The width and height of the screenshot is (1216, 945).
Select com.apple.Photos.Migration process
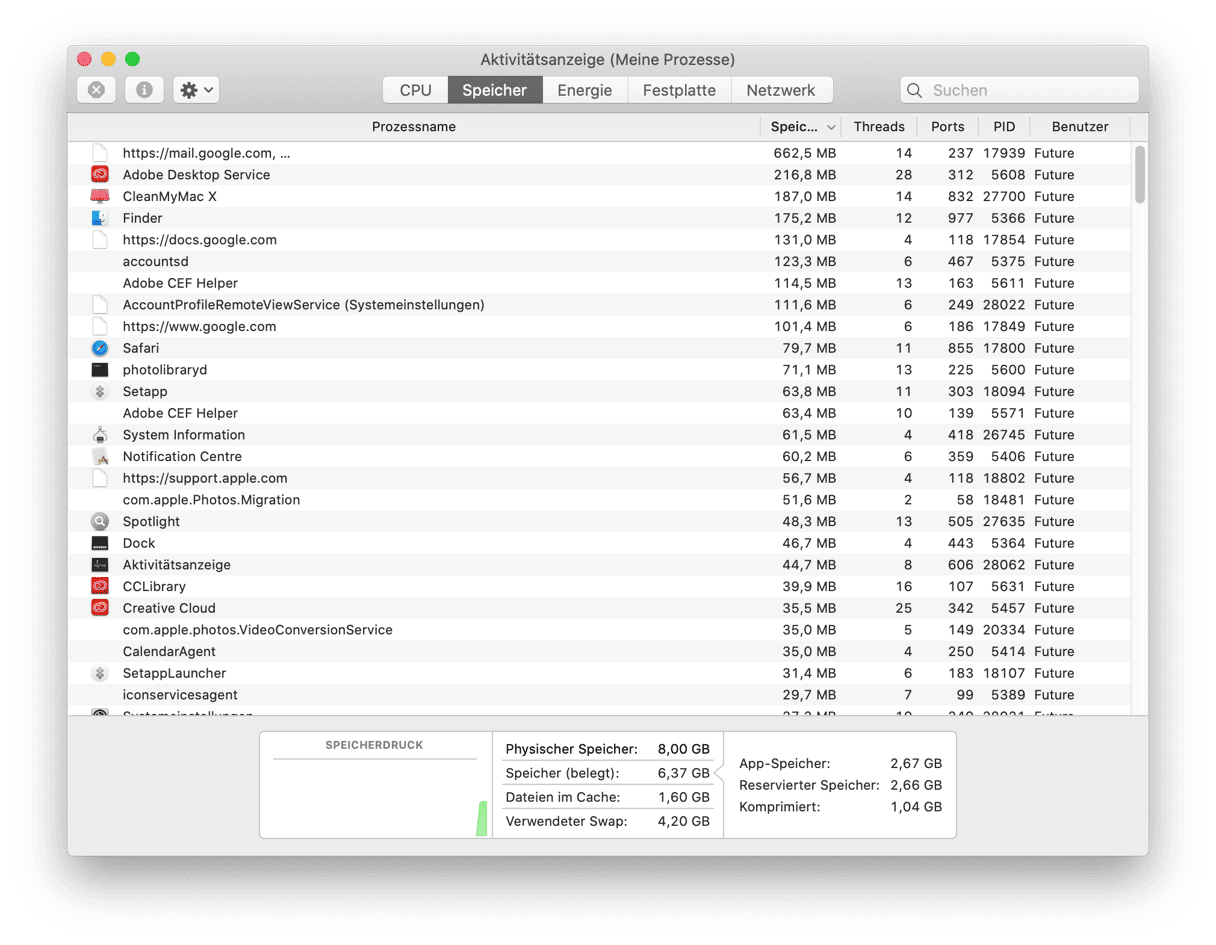[x=600, y=500]
